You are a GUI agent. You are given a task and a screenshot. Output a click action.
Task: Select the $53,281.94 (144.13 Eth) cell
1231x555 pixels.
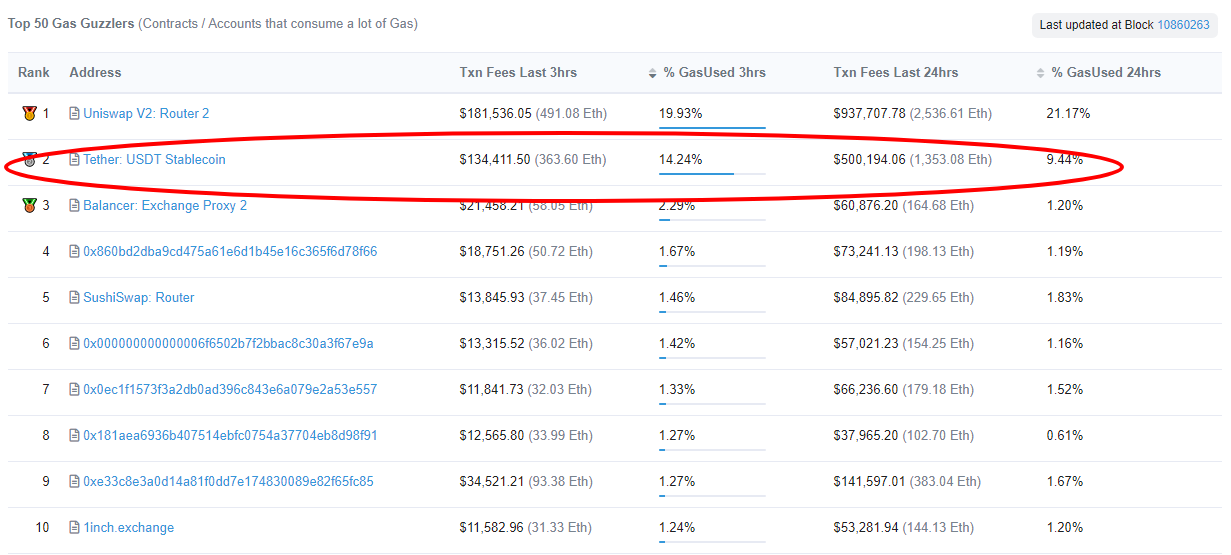(x=904, y=527)
